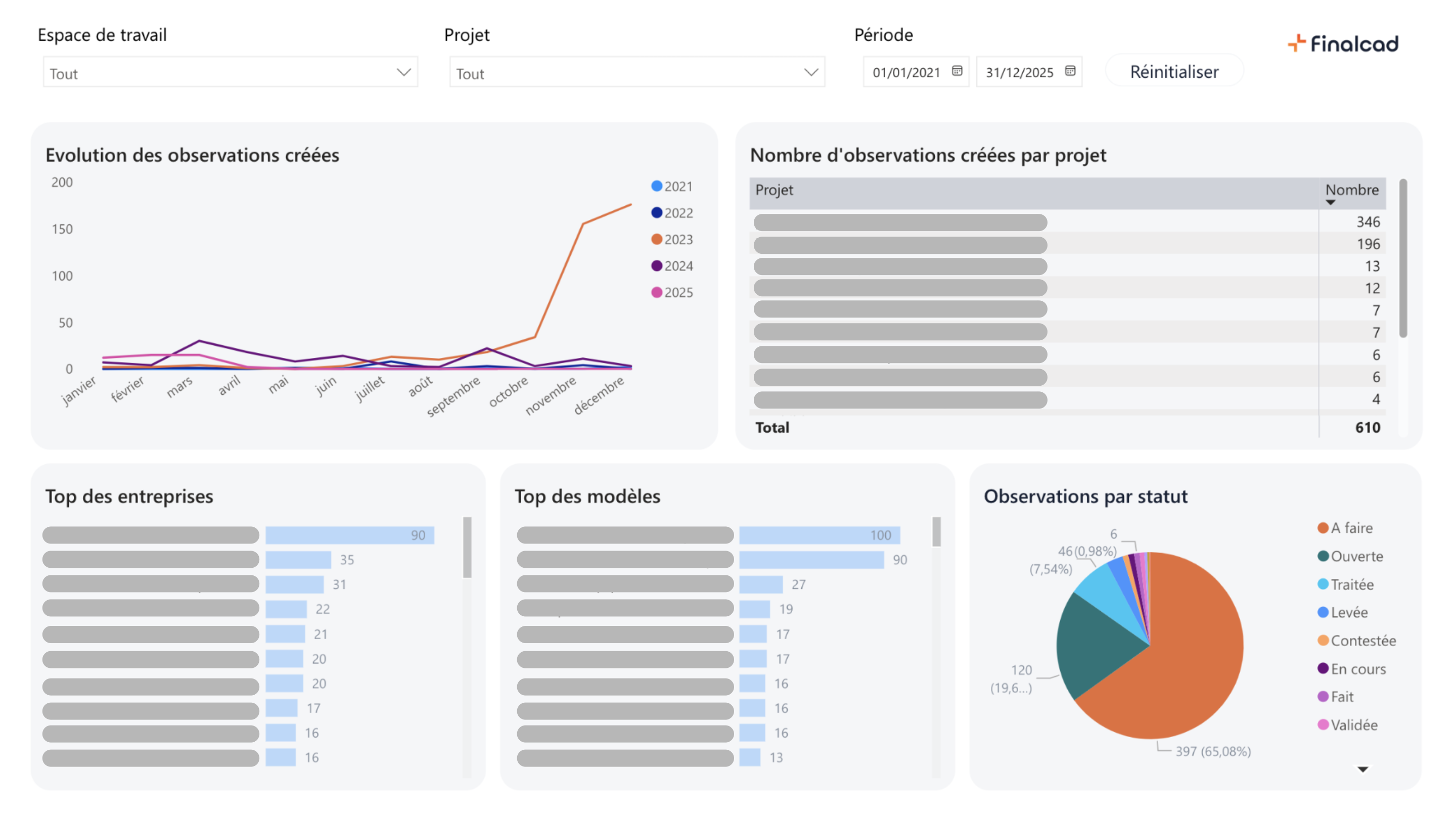Click the Finalcad logo
The width and height of the screenshot is (1456, 815).
pyautogui.click(x=1343, y=43)
